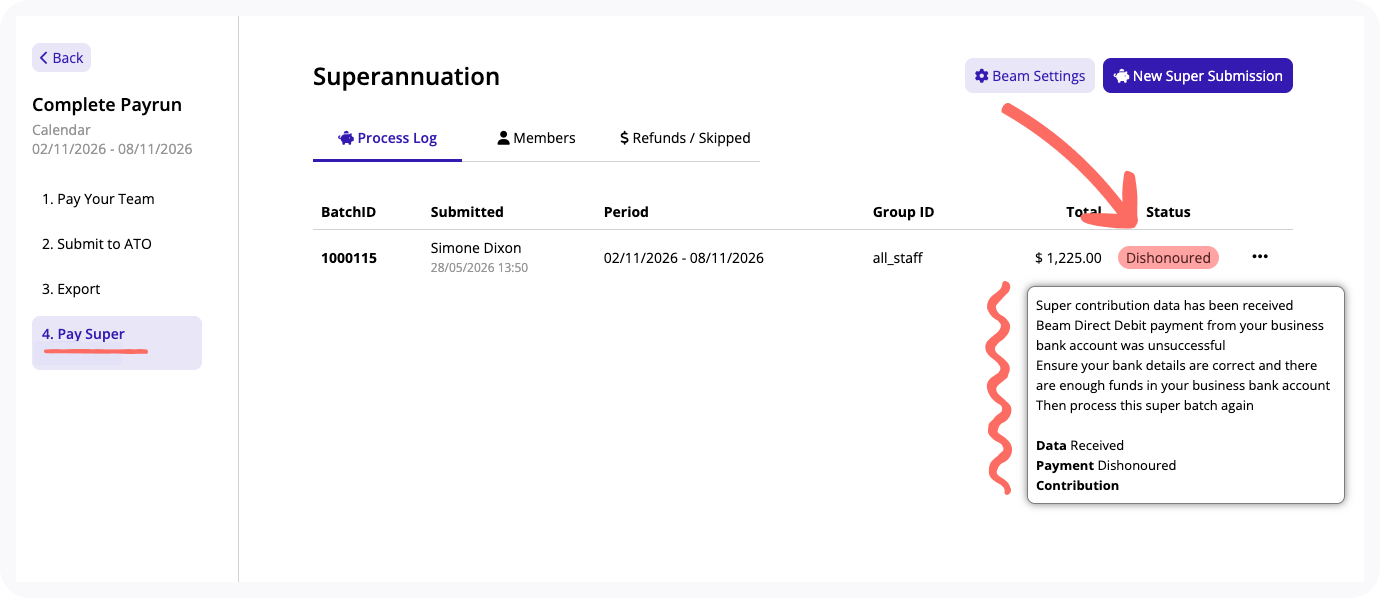
Task: Click batch ID 1000115
Action: pyautogui.click(x=349, y=258)
